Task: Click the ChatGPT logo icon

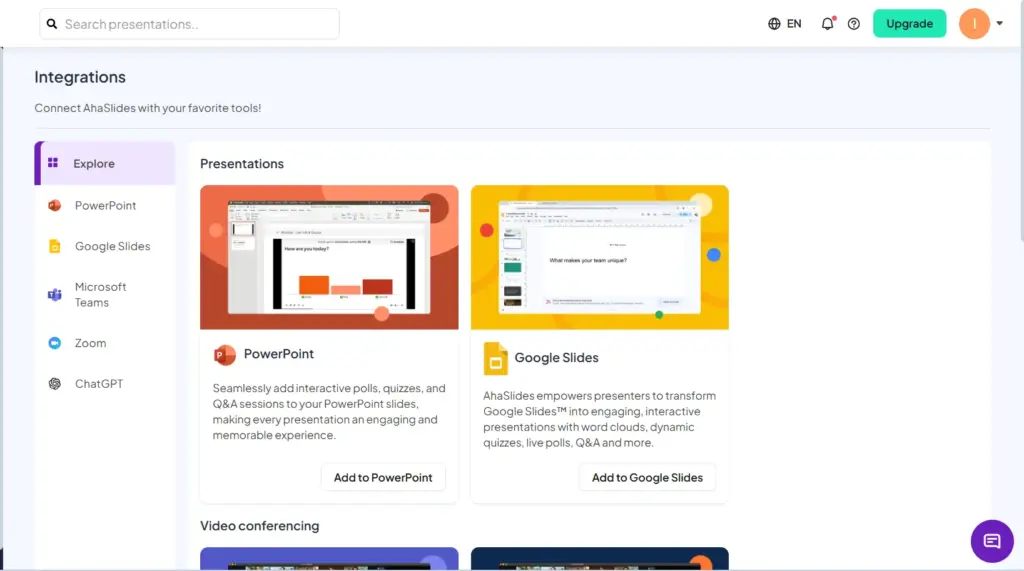Action: [x=55, y=383]
